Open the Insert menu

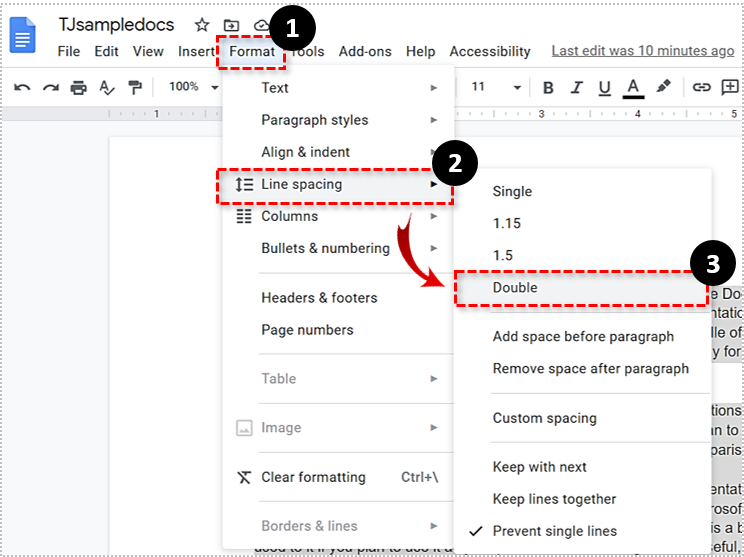[196, 51]
